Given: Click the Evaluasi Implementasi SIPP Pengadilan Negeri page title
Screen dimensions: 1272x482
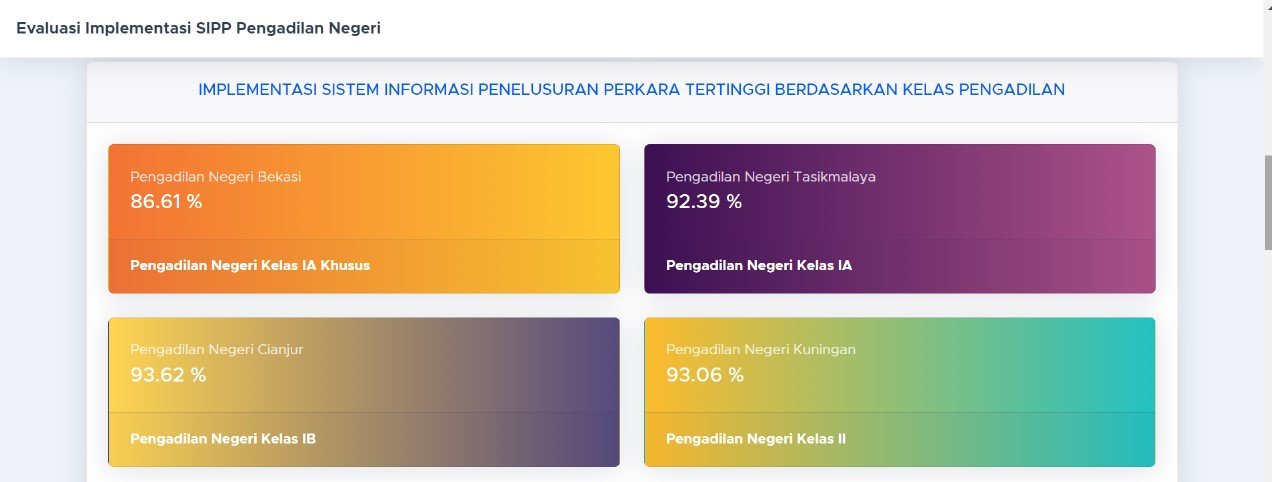Looking at the screenshot, I should tap(198, 28).
